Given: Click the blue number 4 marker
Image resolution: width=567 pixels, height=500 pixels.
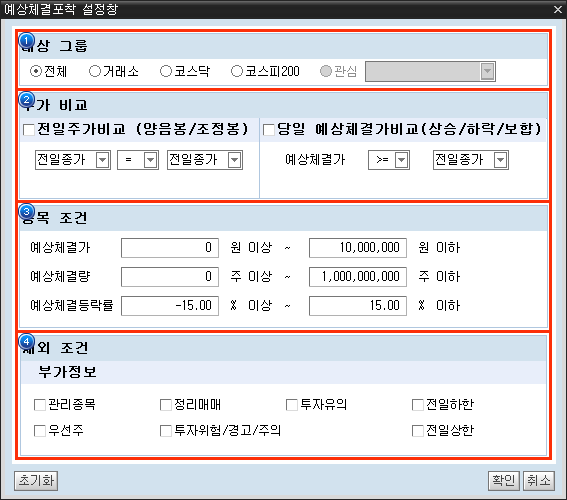Looking at the screenshot, I should (27, 342).
